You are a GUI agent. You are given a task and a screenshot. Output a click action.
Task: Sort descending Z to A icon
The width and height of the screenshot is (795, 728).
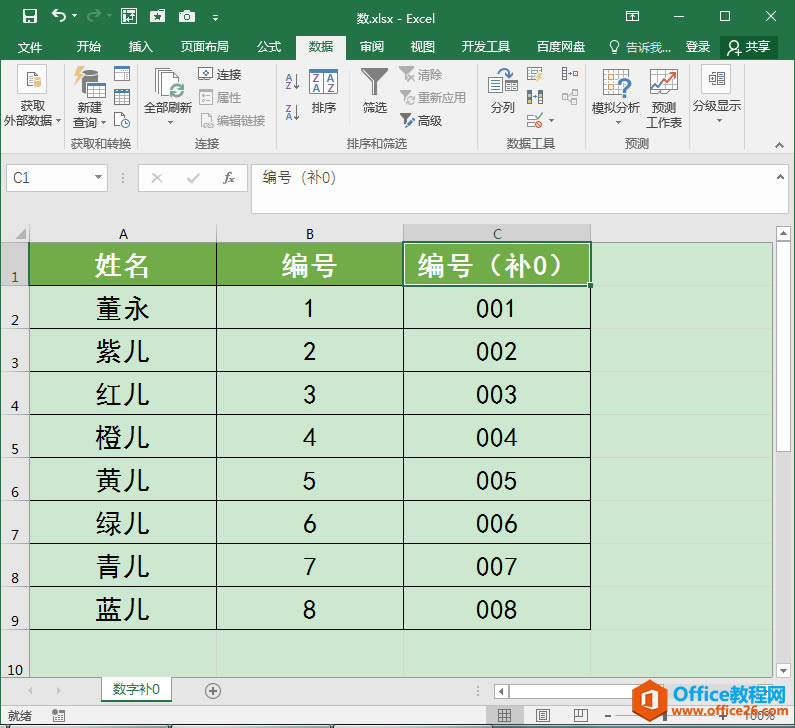point(293,112)
